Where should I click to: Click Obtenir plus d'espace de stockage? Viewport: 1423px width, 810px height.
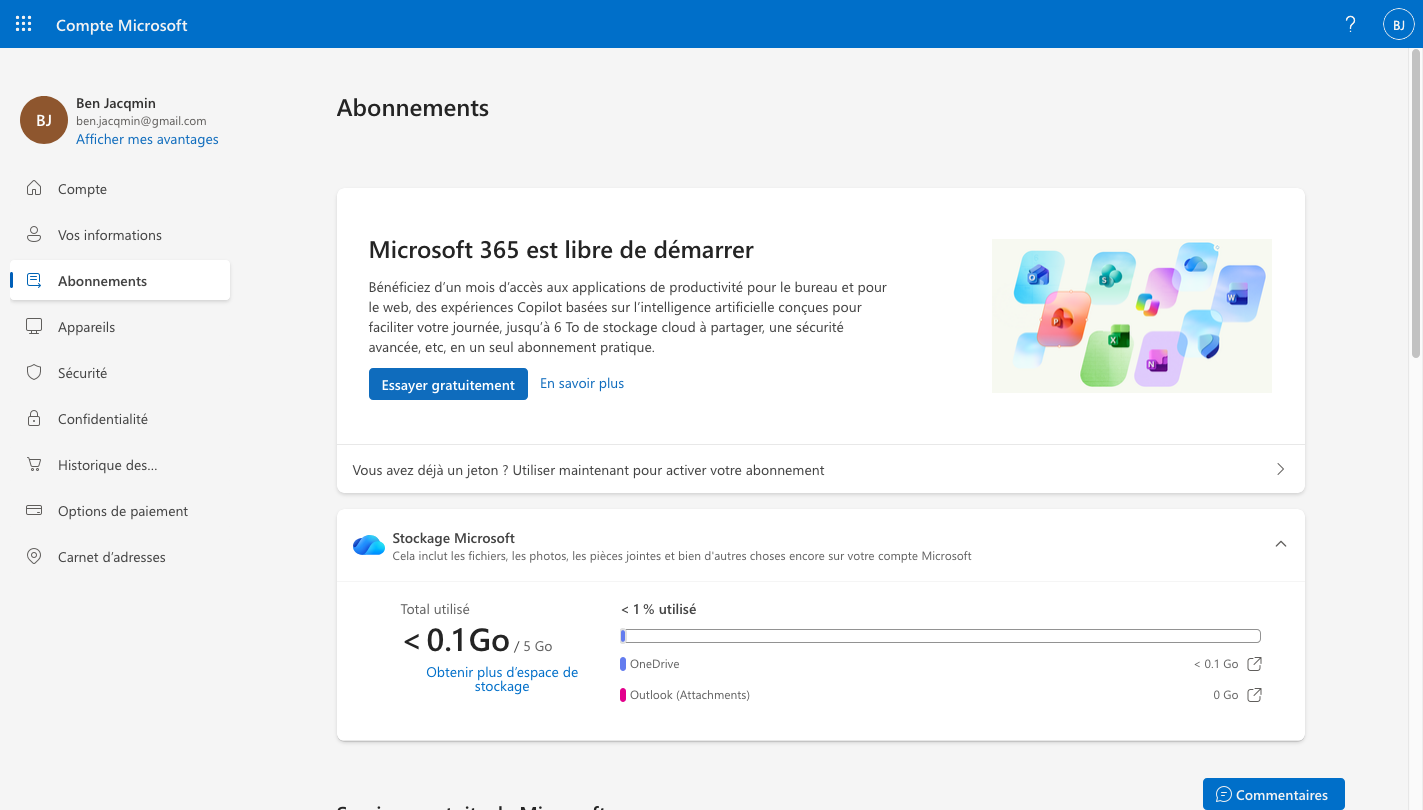click(502, 679)
